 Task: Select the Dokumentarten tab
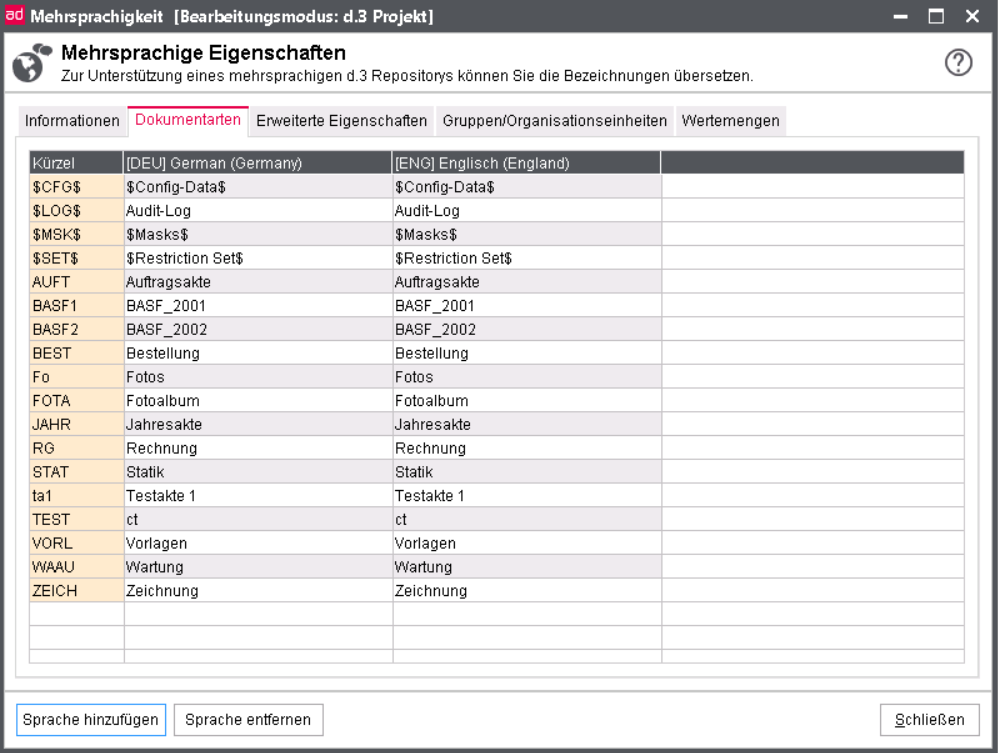tap(188, 120)
